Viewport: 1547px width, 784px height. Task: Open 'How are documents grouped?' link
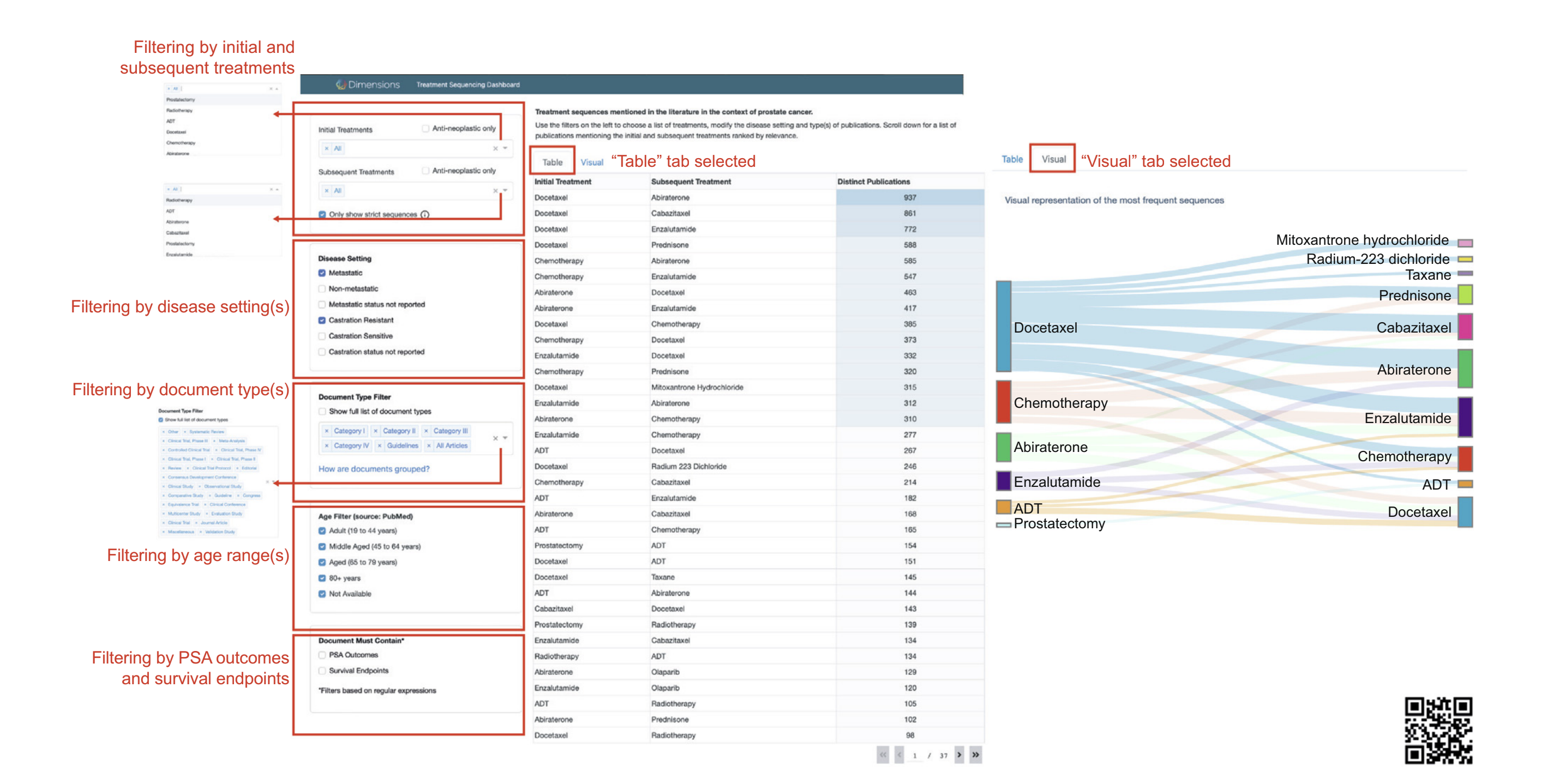(374, 469)
